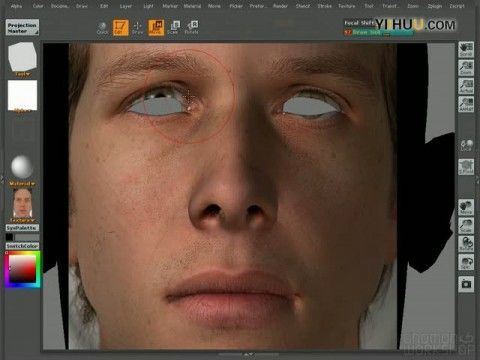
Task: Click the Scroll canvas icon
Action: (x=466, y=50)
